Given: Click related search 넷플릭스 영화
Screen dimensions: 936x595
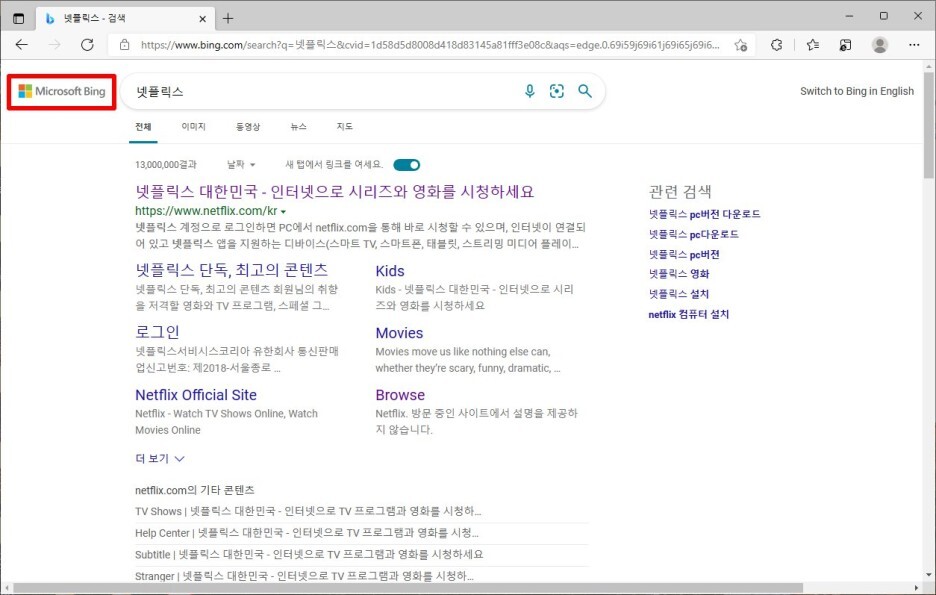Looking at the screenshot, I should (679, 274).
